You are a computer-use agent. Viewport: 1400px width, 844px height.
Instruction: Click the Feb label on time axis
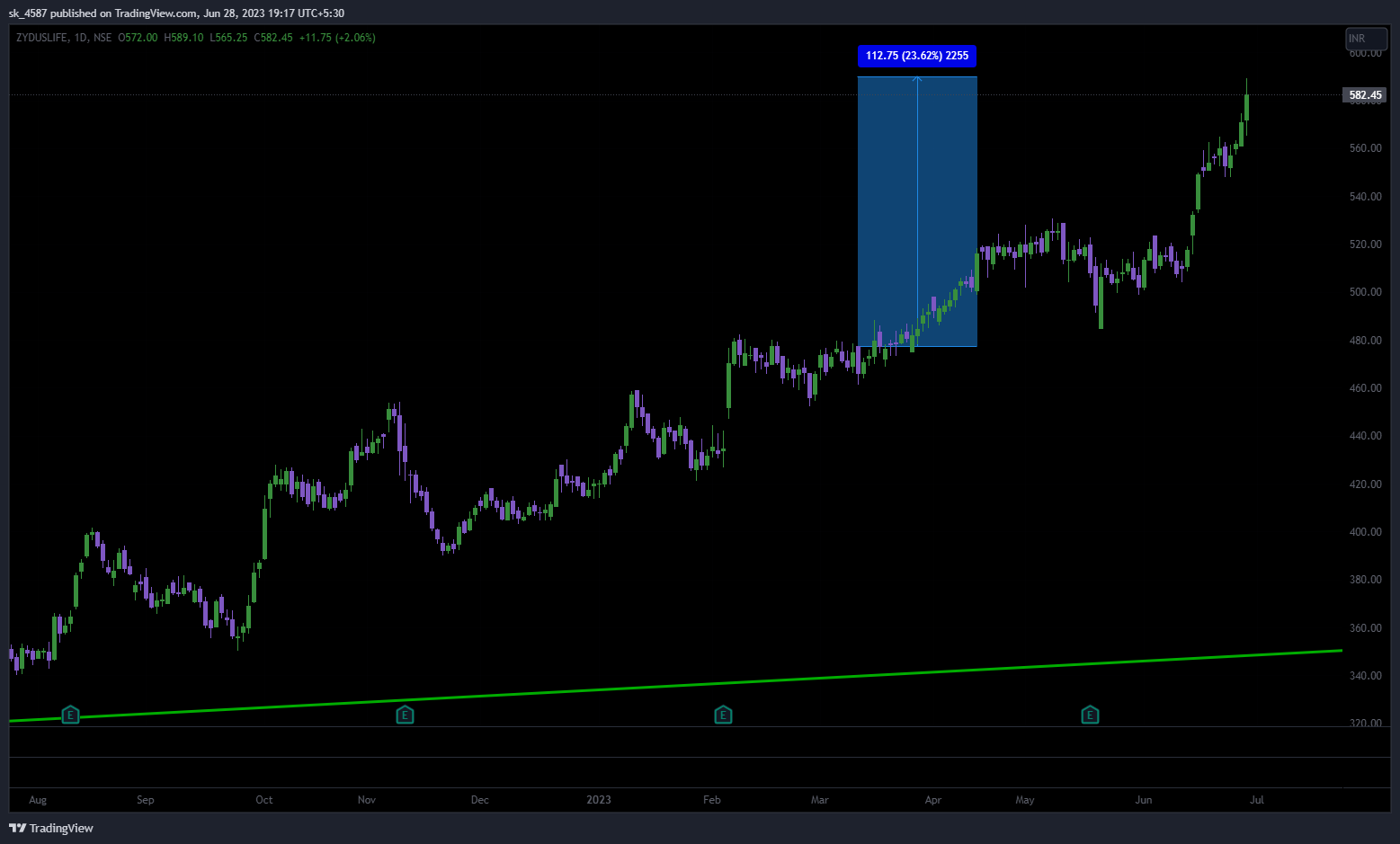point(712,800)
